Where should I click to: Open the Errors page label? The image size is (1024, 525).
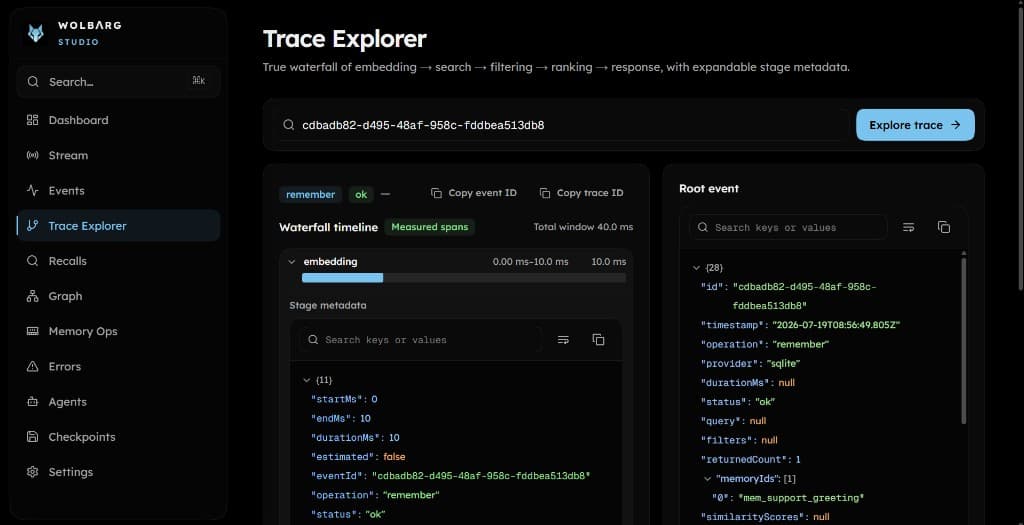point(65,367)
